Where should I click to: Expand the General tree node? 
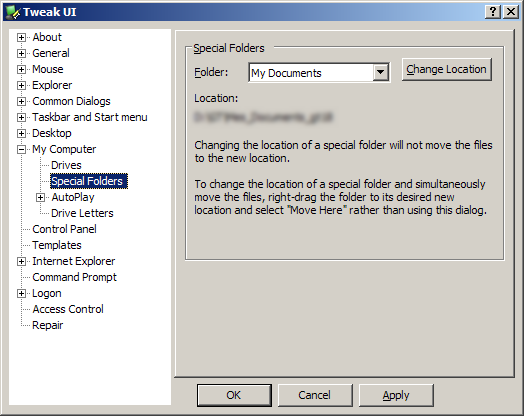tap(21, 53)
